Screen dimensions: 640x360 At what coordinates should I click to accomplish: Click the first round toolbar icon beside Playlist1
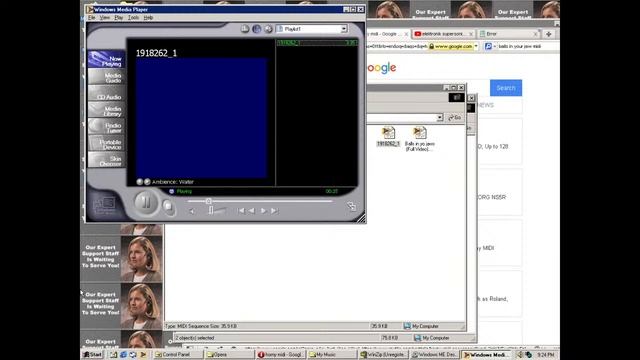(244, 29)
